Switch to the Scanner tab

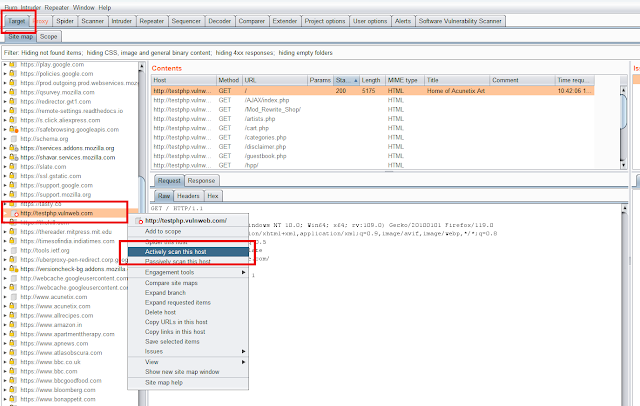click(93, 21)
